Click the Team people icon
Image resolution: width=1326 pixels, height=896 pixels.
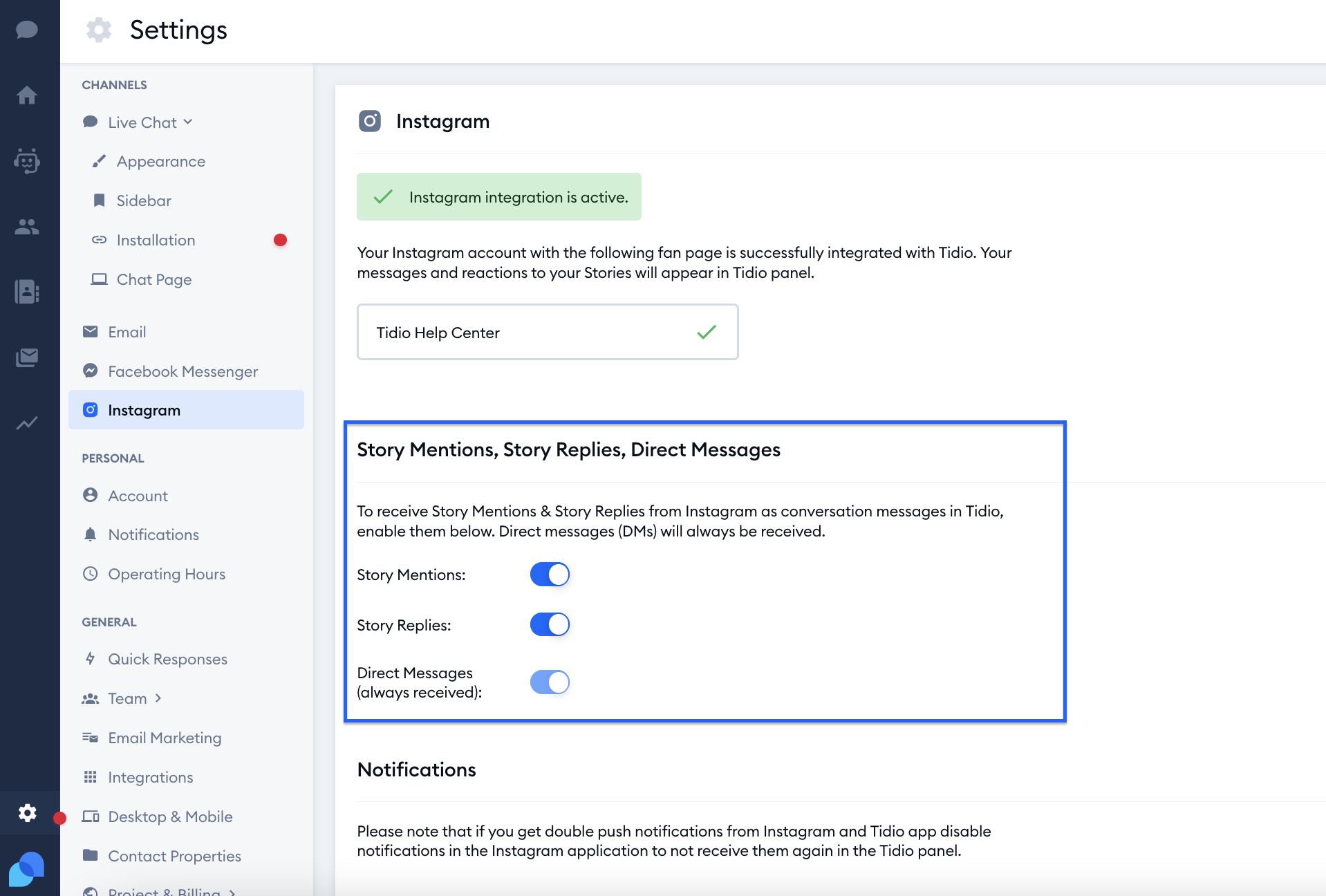click(90, 698)
